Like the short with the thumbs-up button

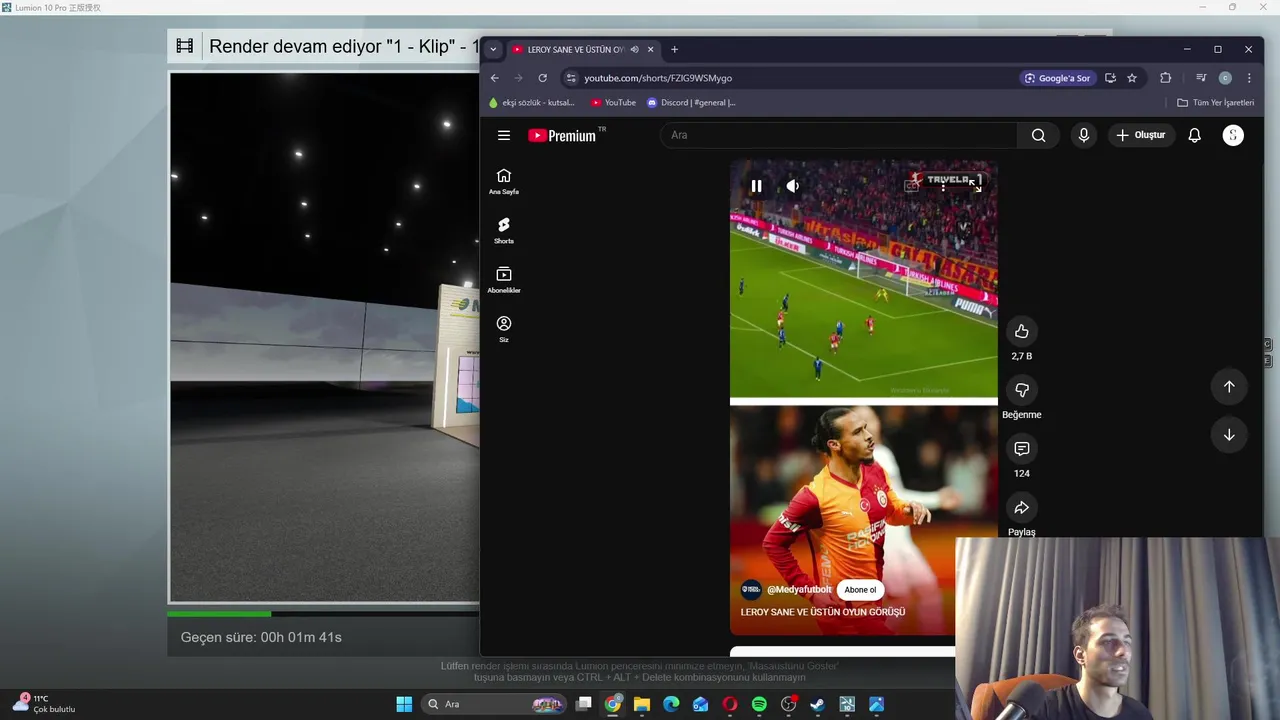click(1021, 331)
